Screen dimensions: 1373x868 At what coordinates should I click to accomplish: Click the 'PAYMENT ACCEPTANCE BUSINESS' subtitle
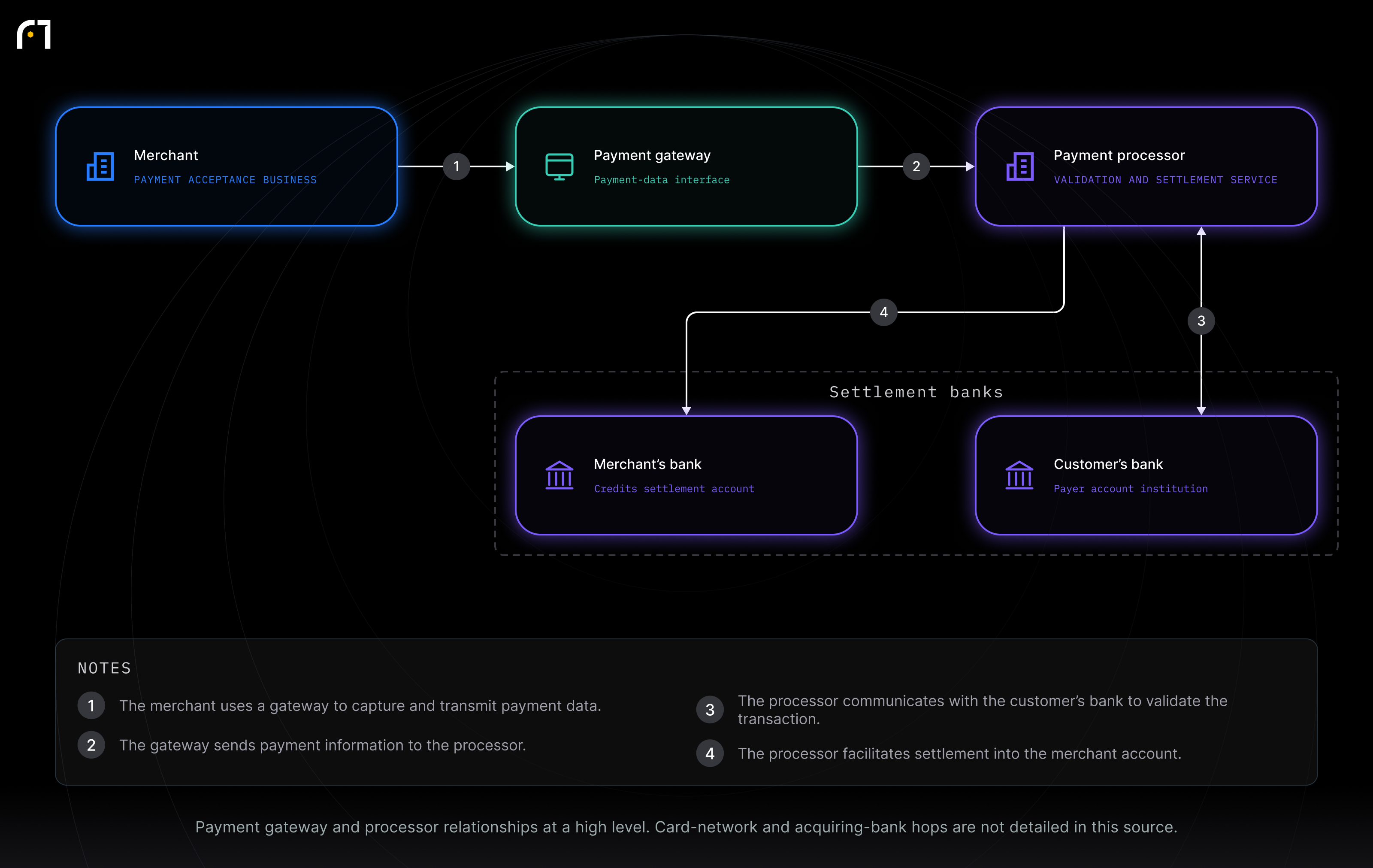click(225, 180)
